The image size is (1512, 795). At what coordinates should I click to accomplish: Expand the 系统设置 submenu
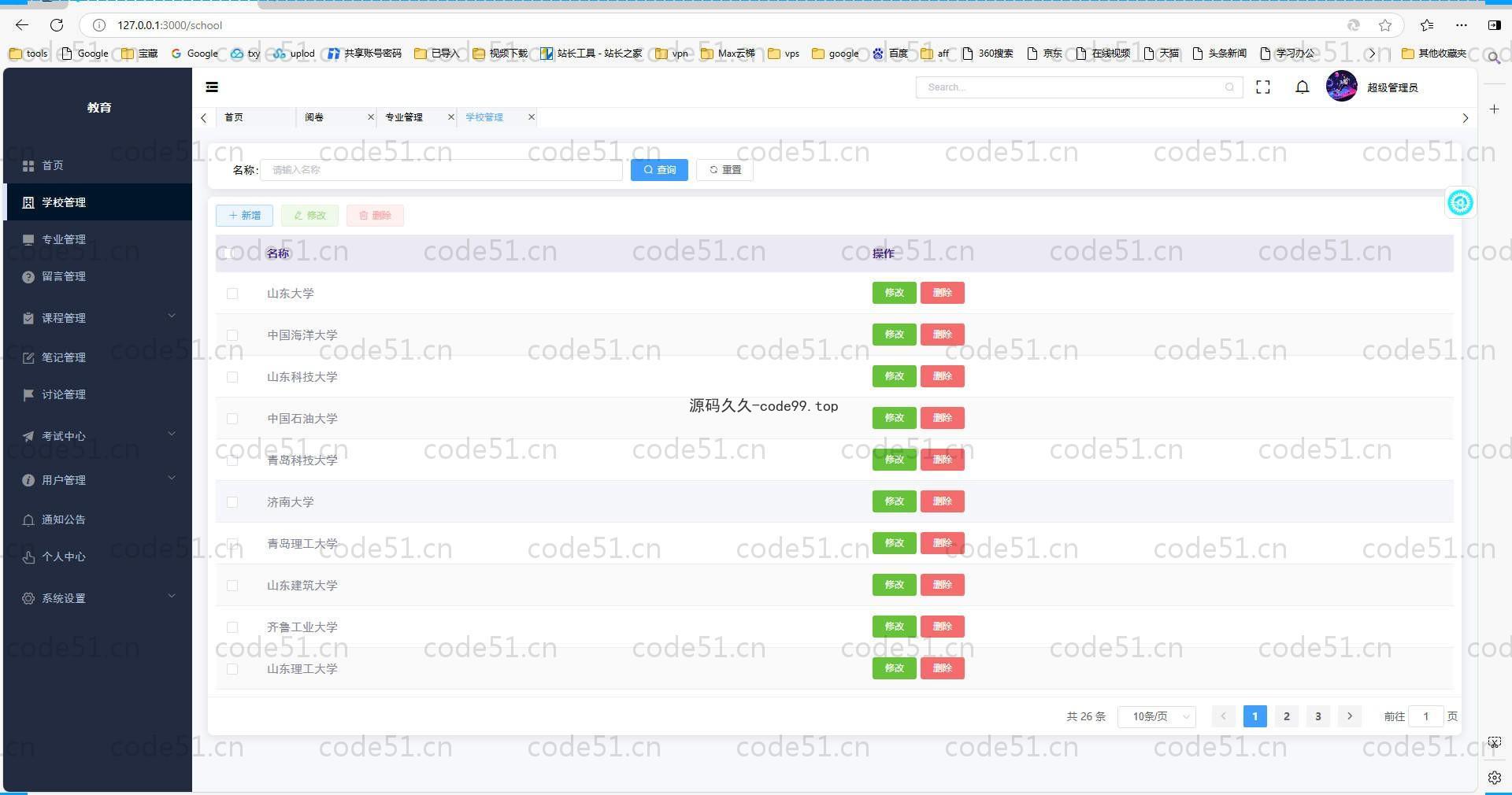[98, 598]
